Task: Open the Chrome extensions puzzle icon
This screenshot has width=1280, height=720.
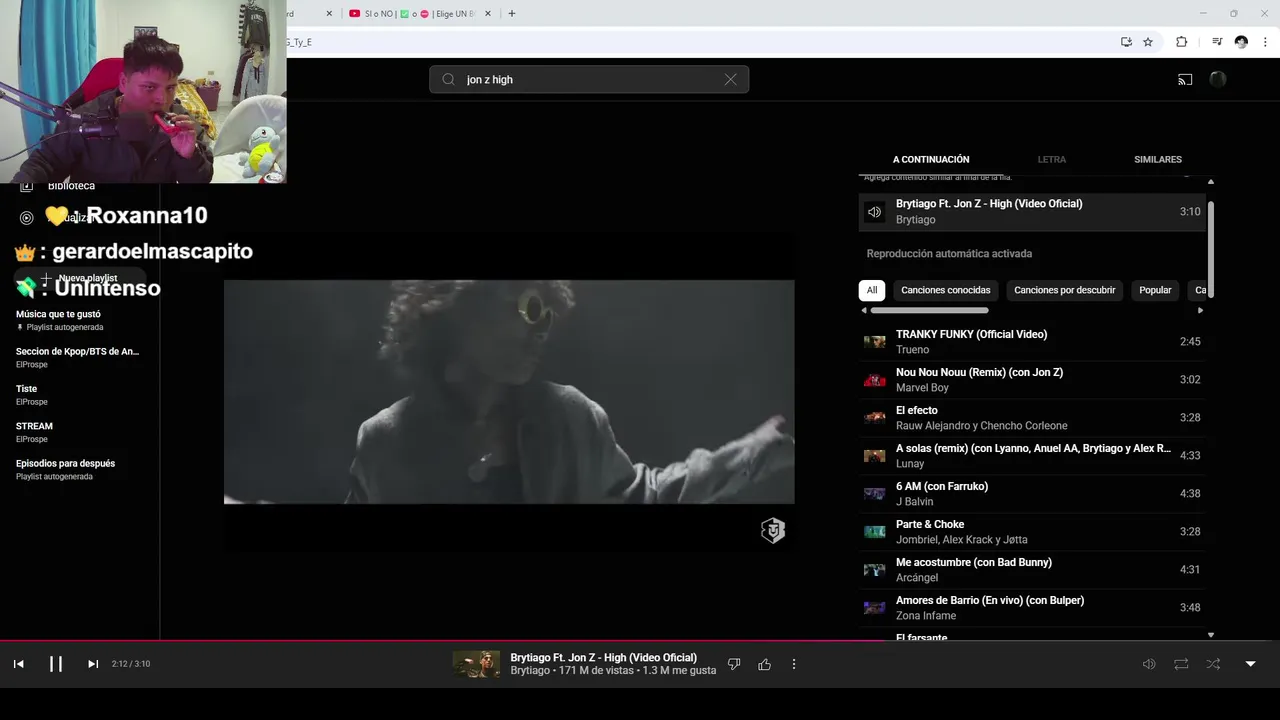Action: pyautogui.click(x=1182, y=42)
